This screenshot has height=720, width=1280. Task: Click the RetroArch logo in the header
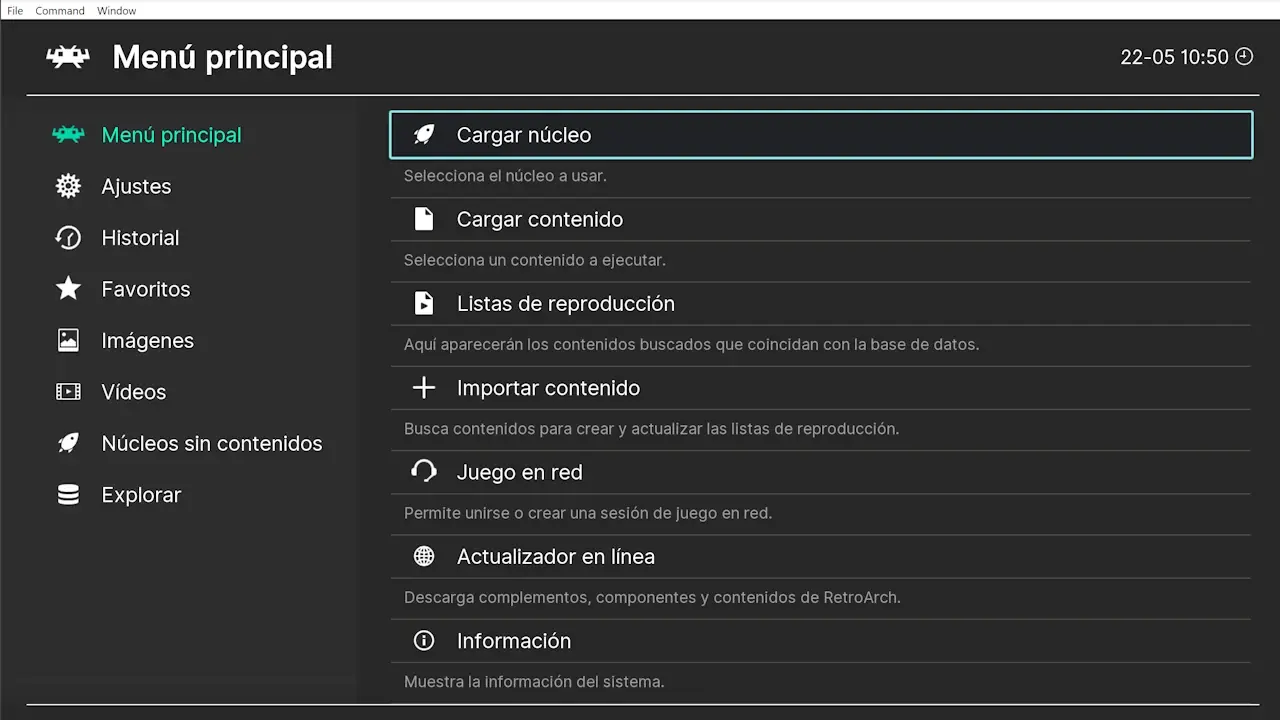(67, 57)
